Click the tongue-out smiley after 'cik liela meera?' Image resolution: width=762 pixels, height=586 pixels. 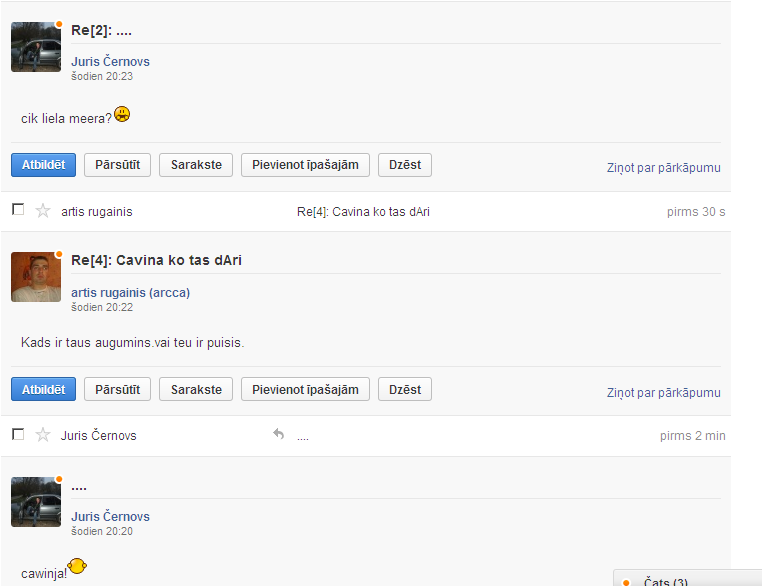122,115
